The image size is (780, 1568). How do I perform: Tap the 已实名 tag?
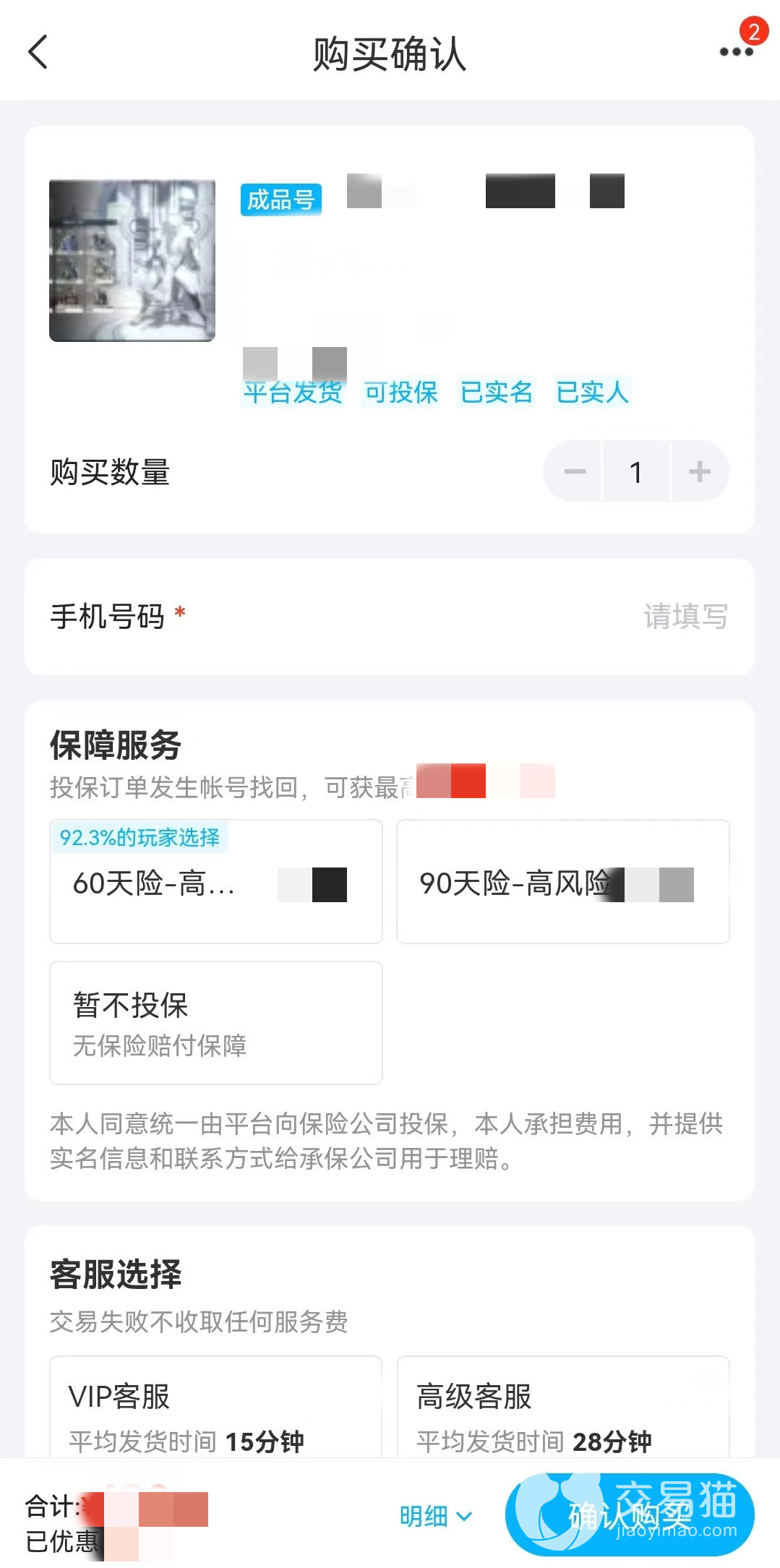[x=497, y=393]
